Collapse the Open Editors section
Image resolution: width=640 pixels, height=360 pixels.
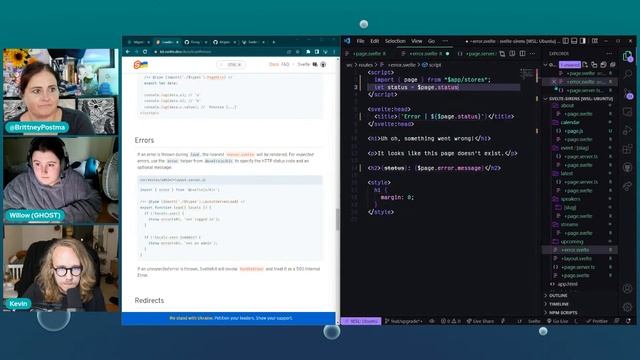point(546,65)
